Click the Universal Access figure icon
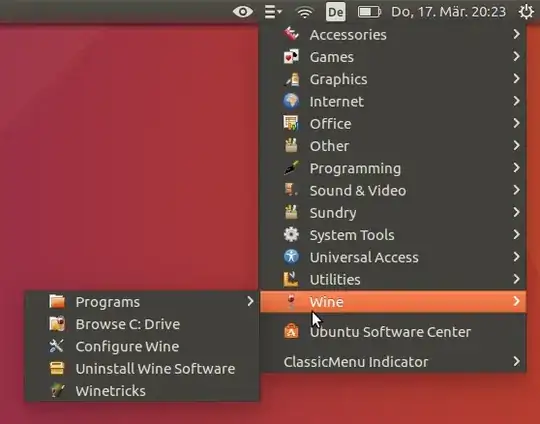540x424 pixels. (x=291, y=257)
